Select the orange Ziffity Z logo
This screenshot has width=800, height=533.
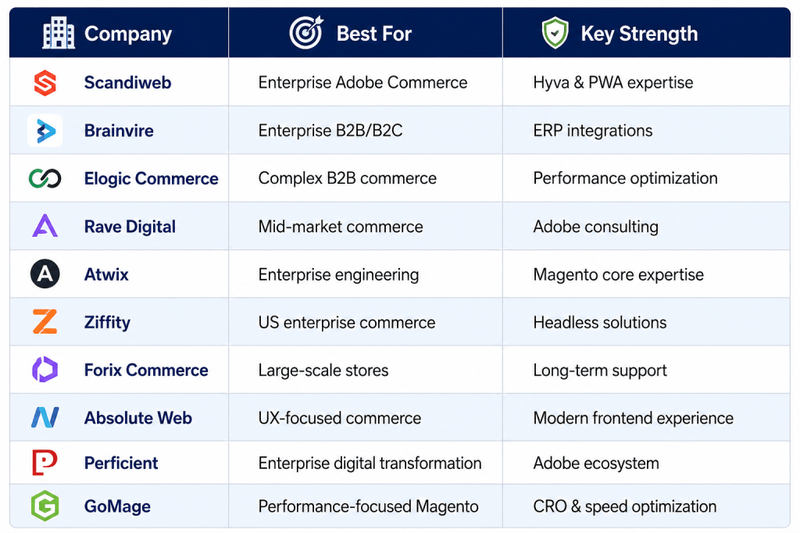(45, 322)
